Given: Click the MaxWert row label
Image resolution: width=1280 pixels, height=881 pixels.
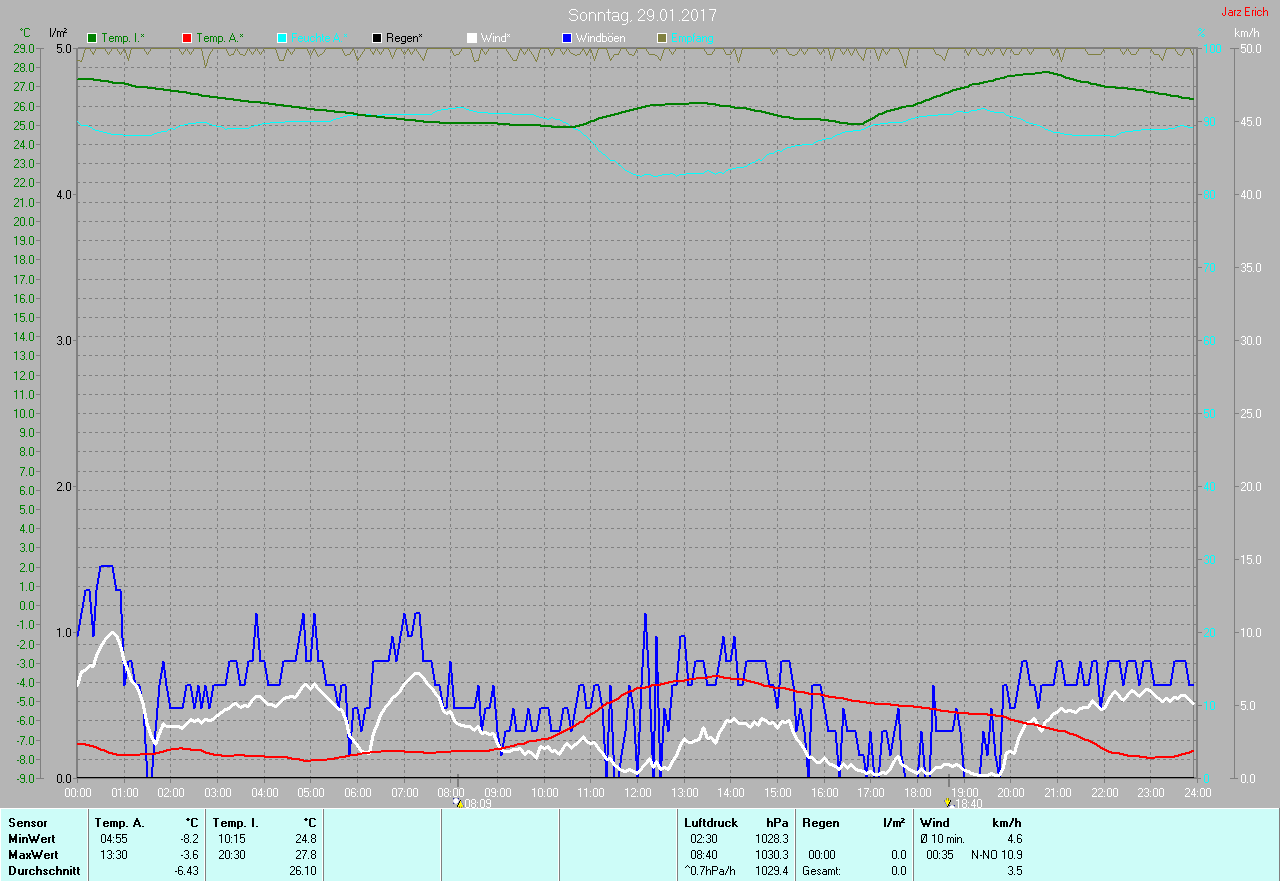Looking at the screenshot, I should click(32, 855).
